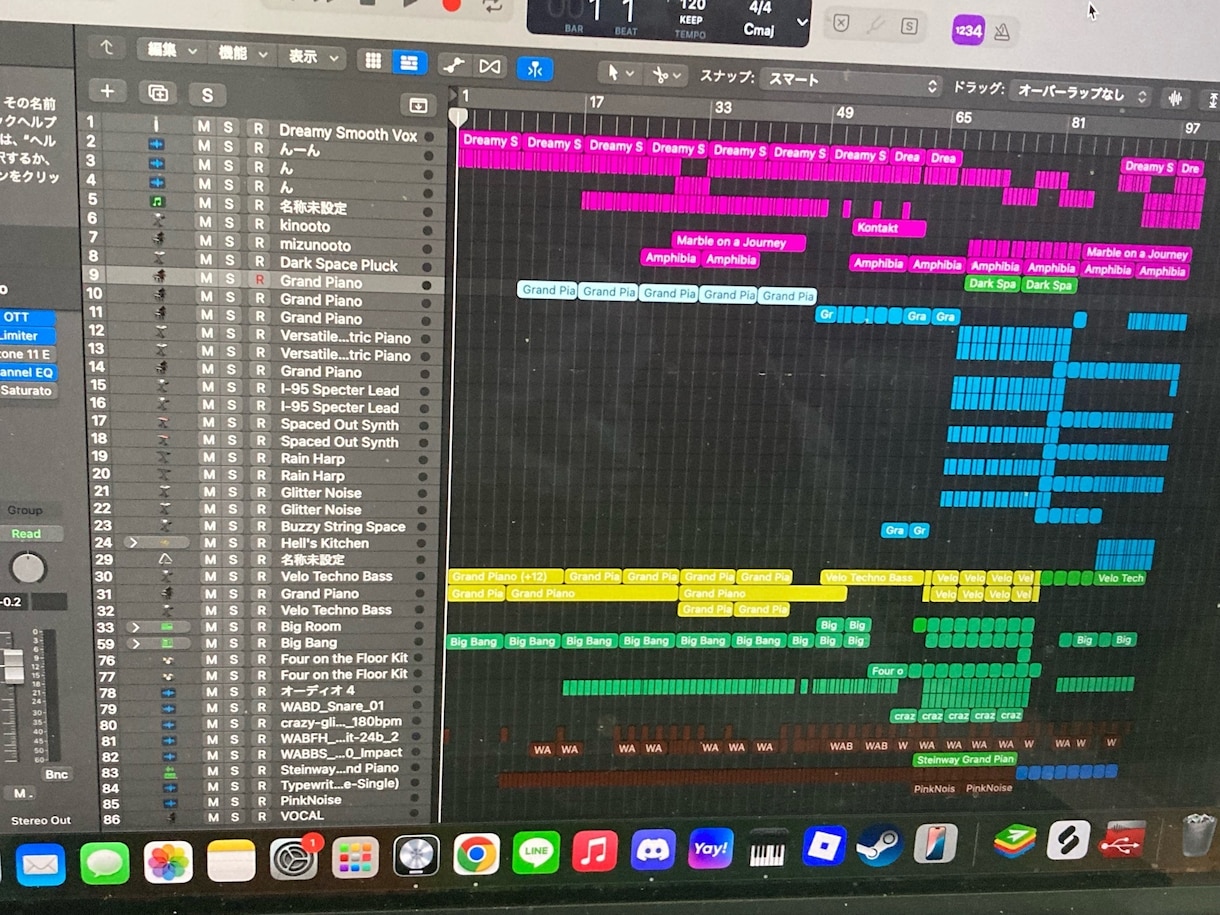Mute the Dreamy Smooth Vox track

pos(204,127)
